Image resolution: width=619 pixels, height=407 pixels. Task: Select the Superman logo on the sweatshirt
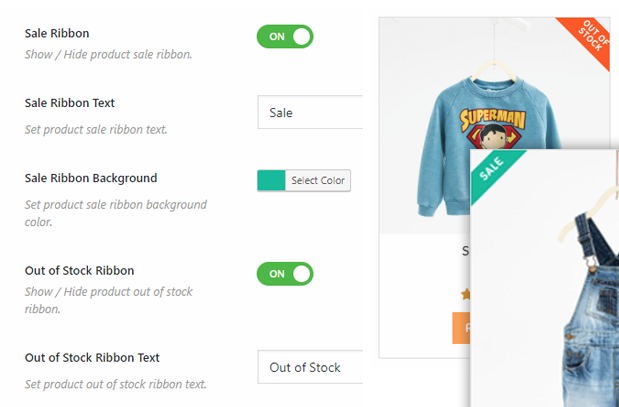[x=493, y=128]
